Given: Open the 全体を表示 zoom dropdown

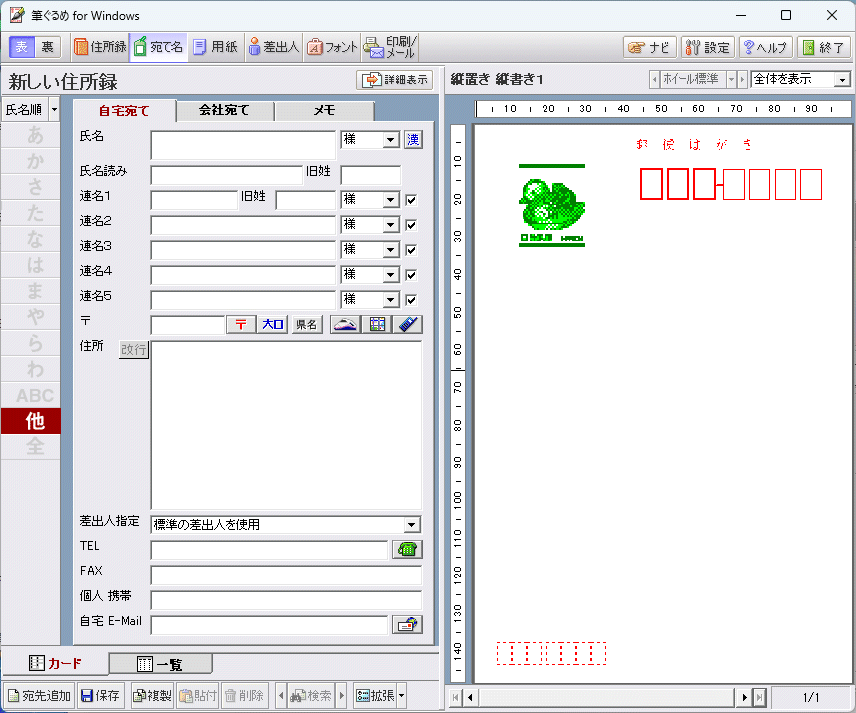Looking at the screenshot, I should click(x=842, y=80).
